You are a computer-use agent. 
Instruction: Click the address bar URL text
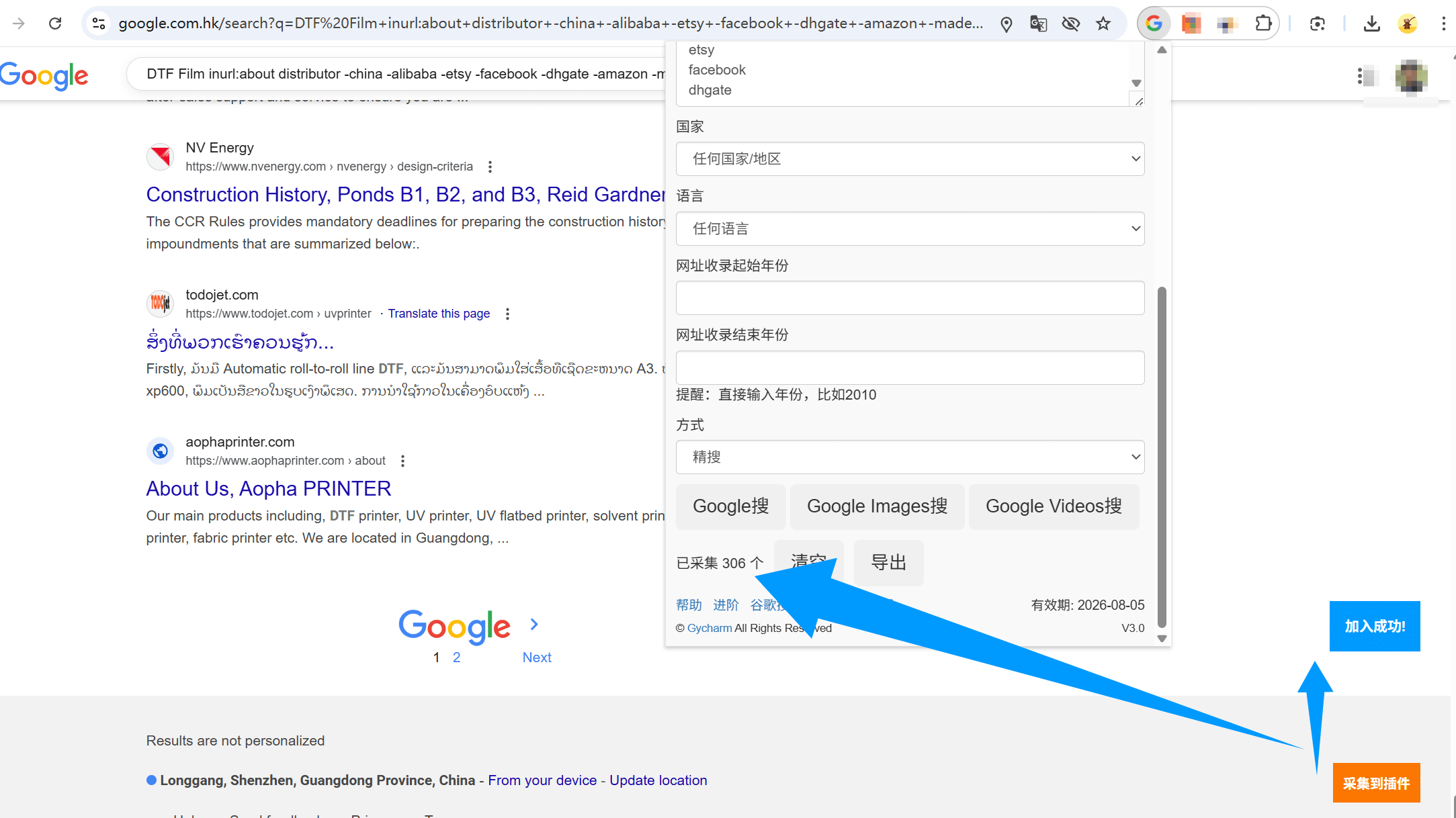point(551,24)
